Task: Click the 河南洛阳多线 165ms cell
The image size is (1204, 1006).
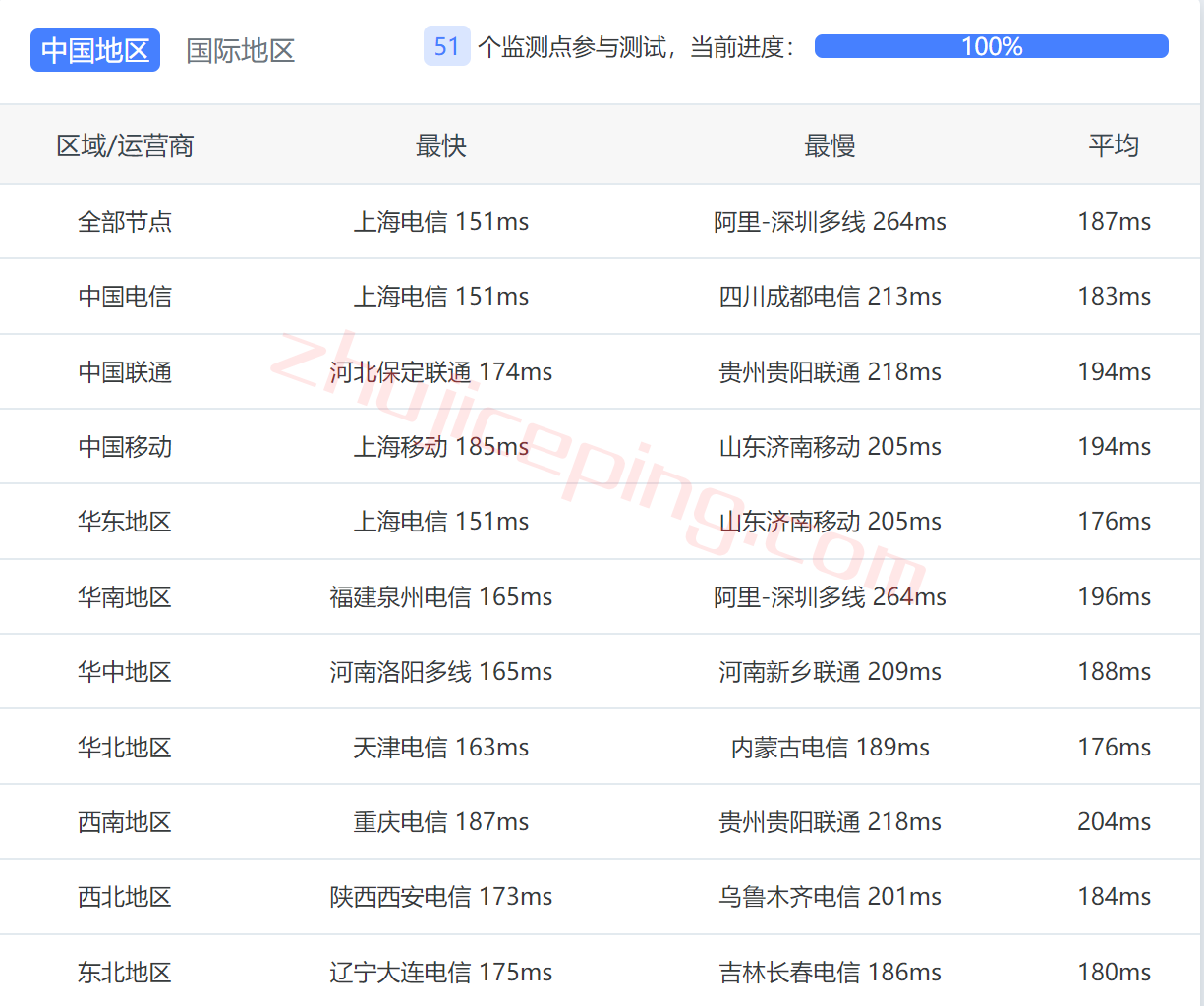Action: point(441,671)
